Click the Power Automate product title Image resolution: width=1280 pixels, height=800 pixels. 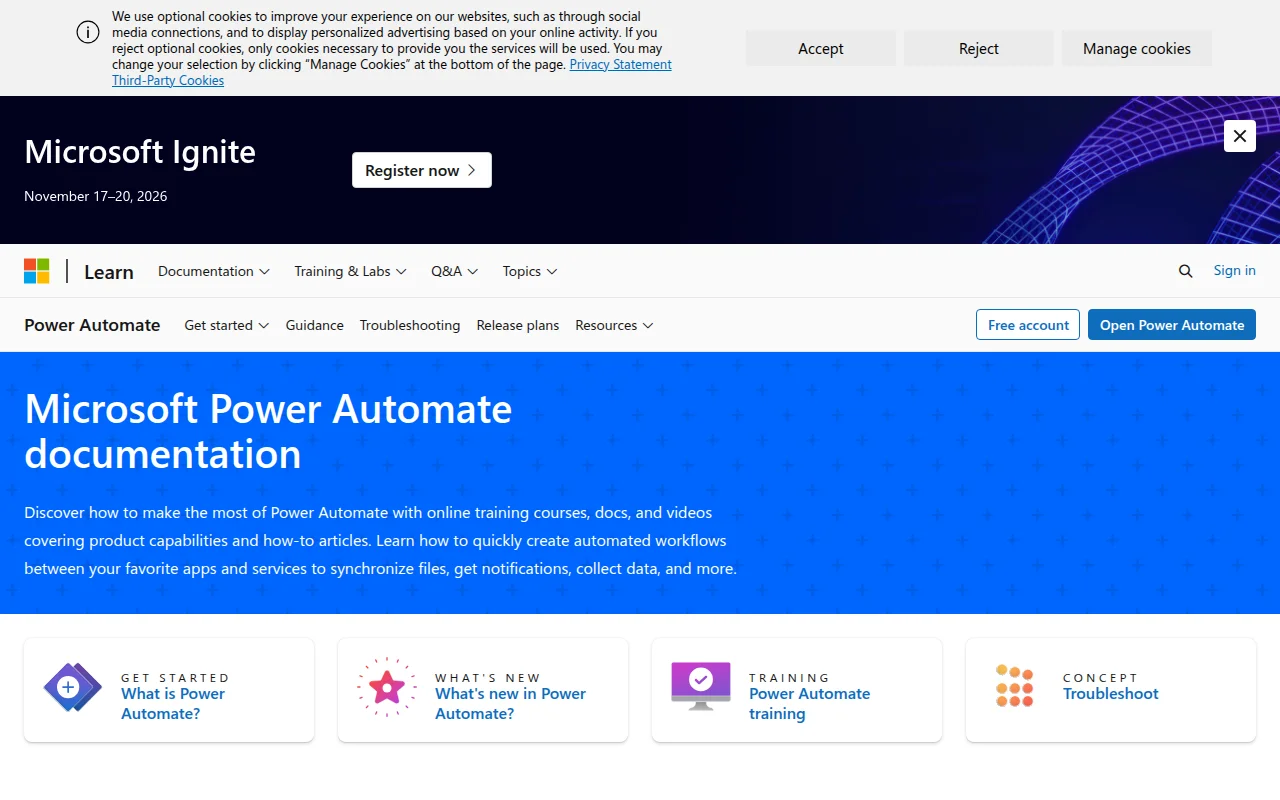pyautogui.click(x=92, y=325)
